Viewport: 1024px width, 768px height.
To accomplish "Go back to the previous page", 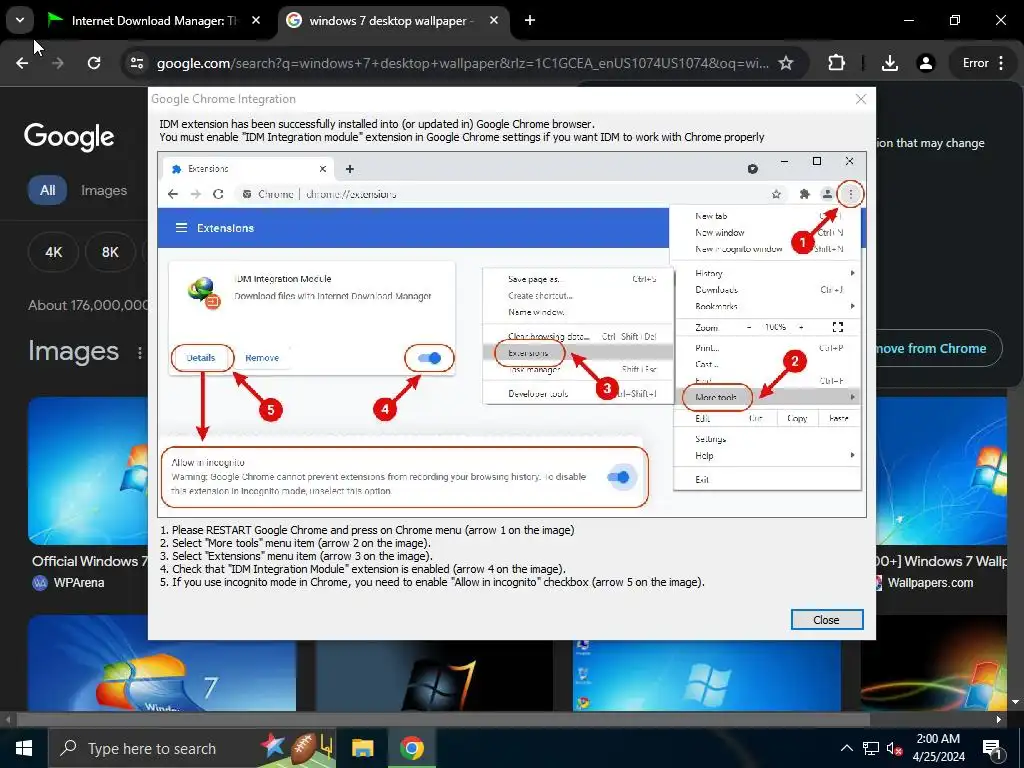I will pos(22,63).
